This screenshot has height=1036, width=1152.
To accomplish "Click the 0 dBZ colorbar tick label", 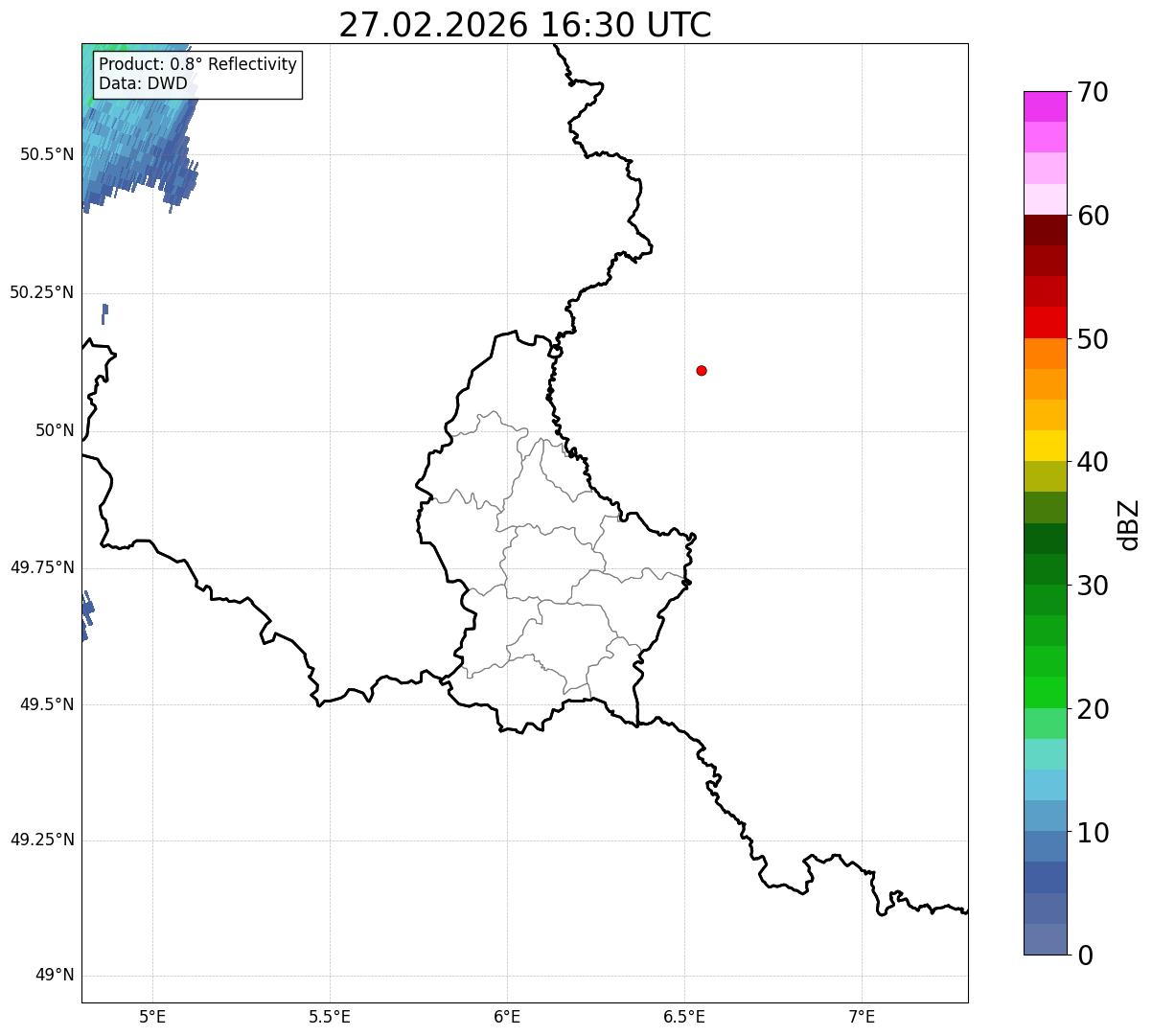I will click(x=1085, y=955).
